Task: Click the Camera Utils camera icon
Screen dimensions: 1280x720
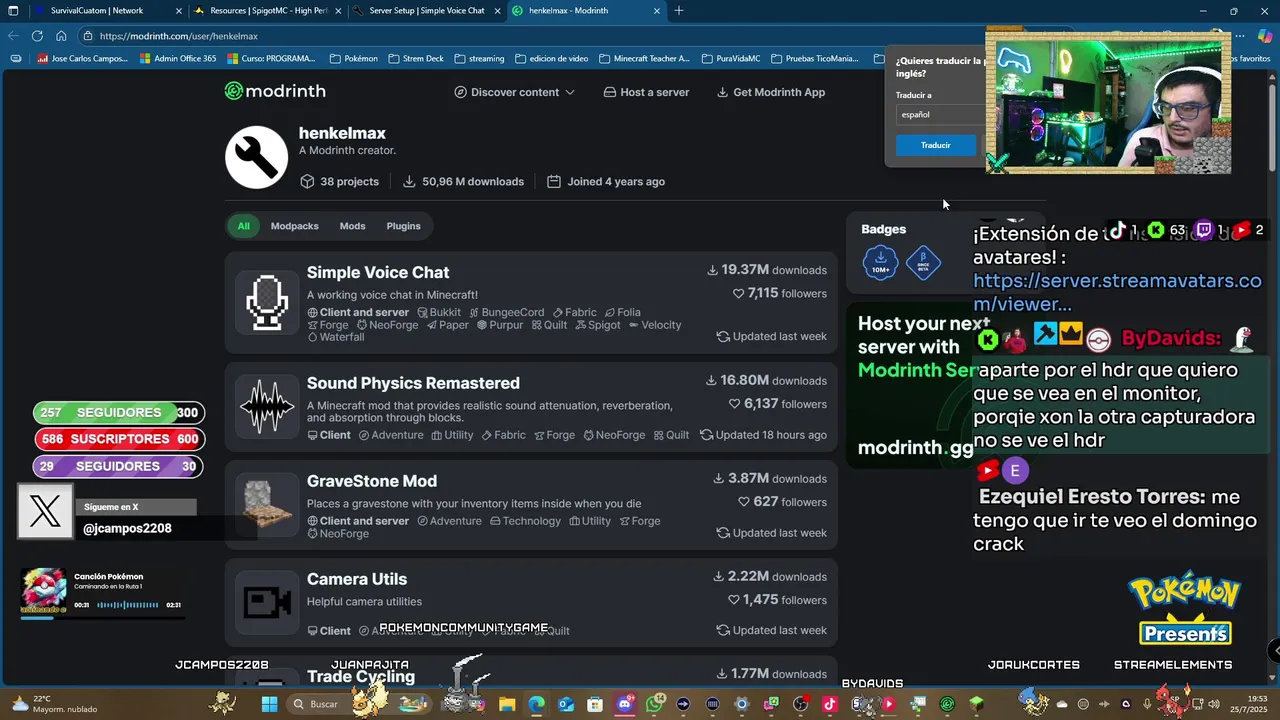Action: tap(267, 602)
